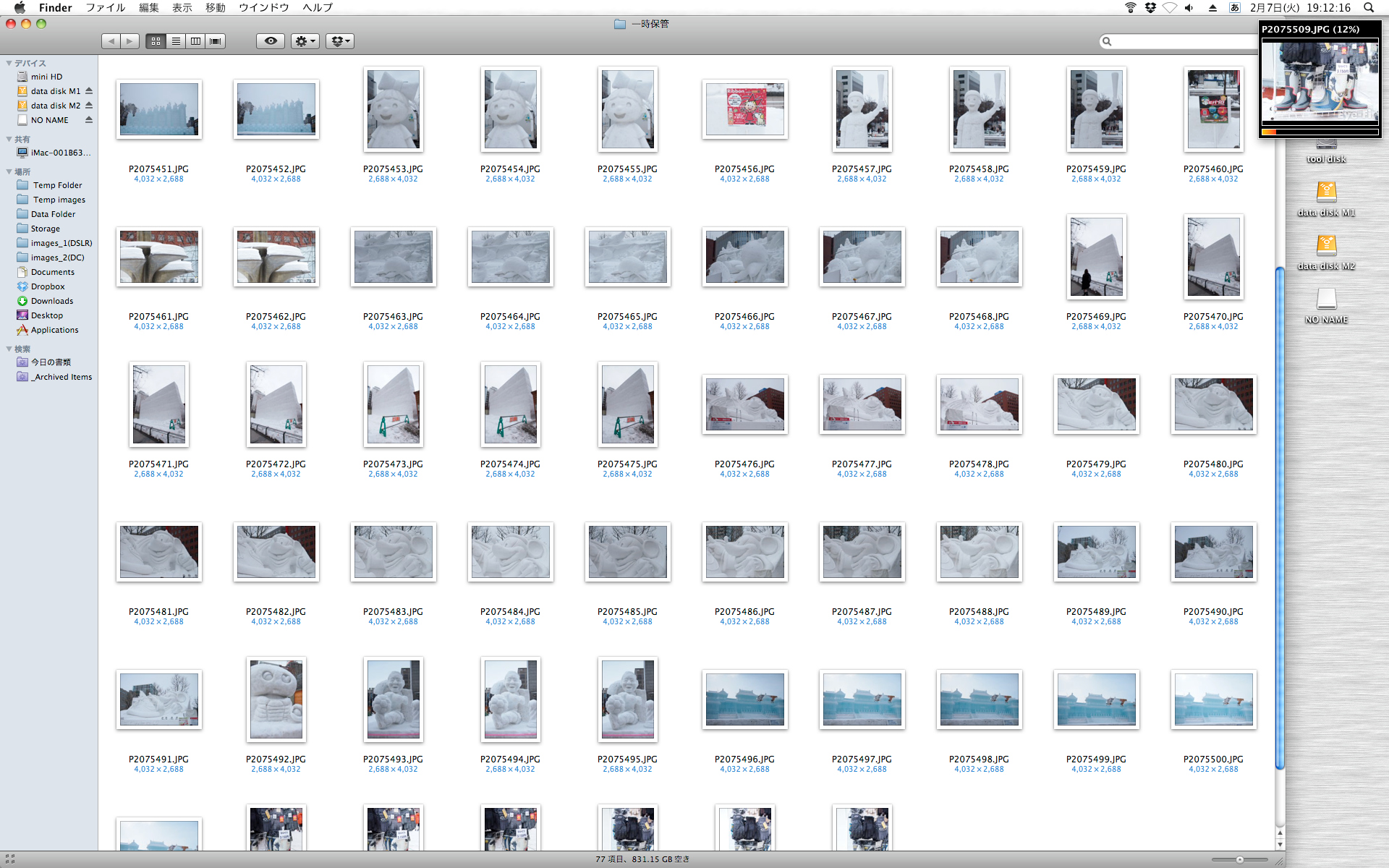
Task: Eject data disk M1 in sidebar
Action: pyautogui.click(x=89, y=91)
